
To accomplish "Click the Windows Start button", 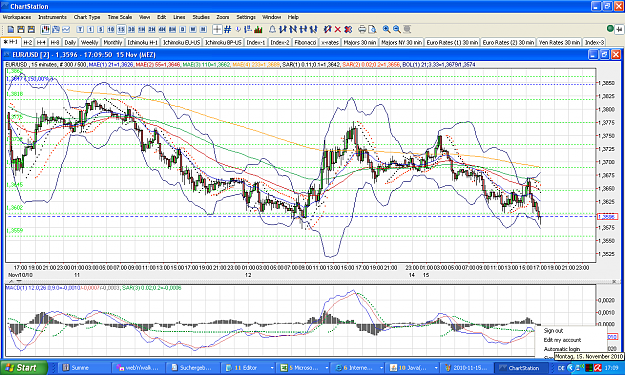I will (x=24, y=367).
